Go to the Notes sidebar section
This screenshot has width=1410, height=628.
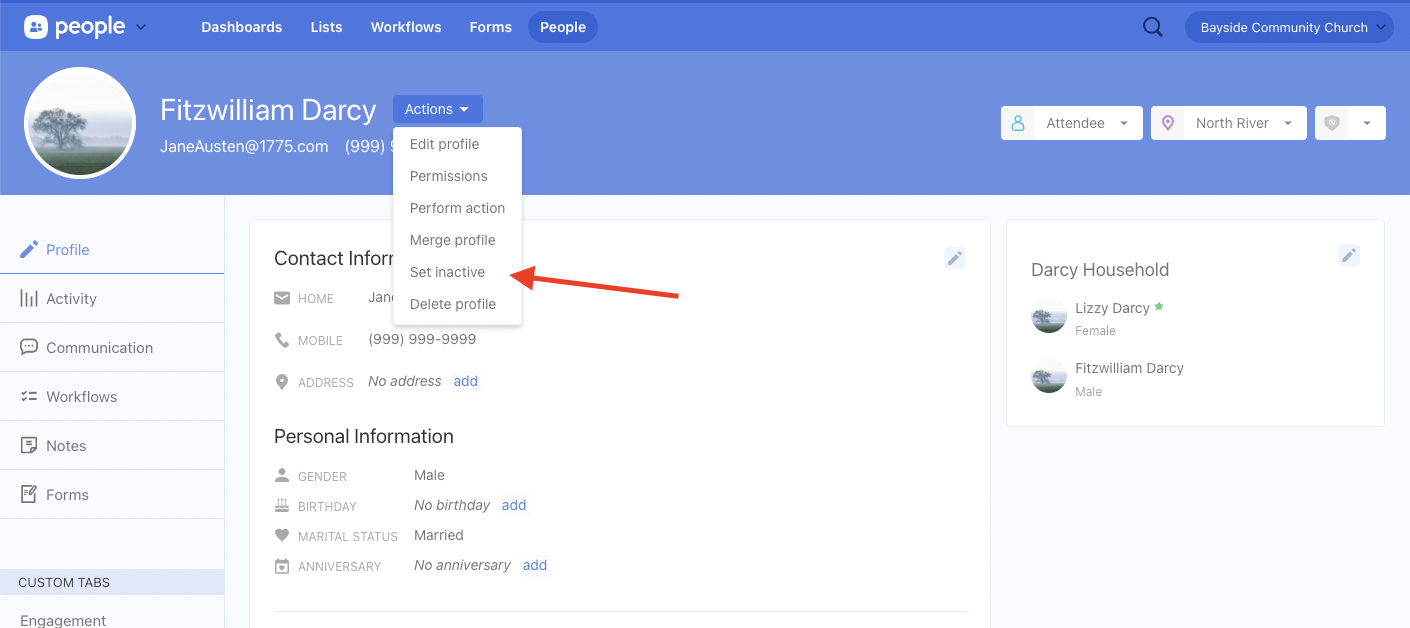click(66, 445)
